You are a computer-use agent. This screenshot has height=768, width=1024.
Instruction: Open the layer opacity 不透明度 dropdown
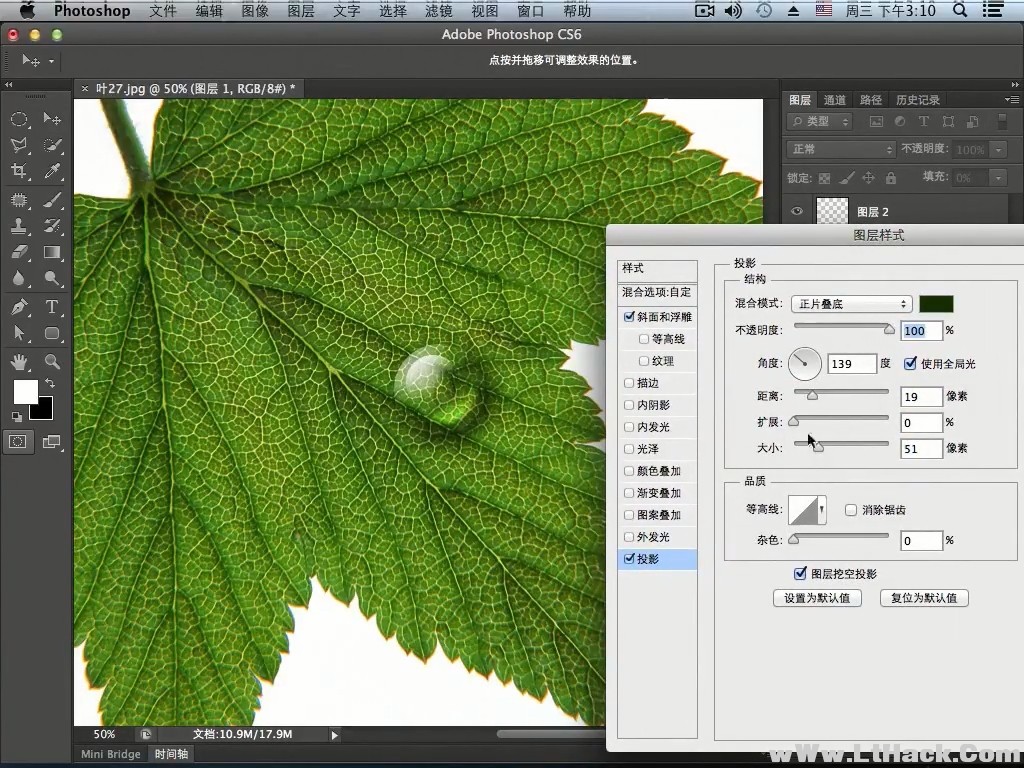999,149
